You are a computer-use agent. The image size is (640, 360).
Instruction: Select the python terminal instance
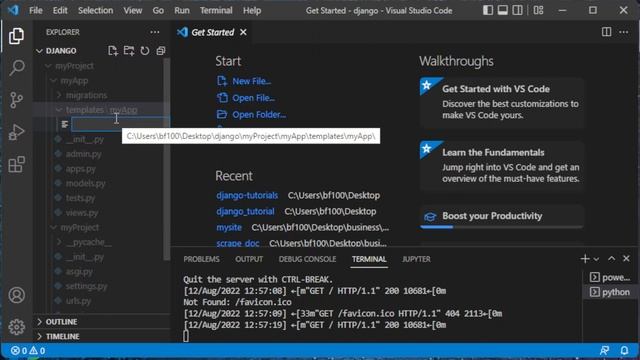click(610, 292)
